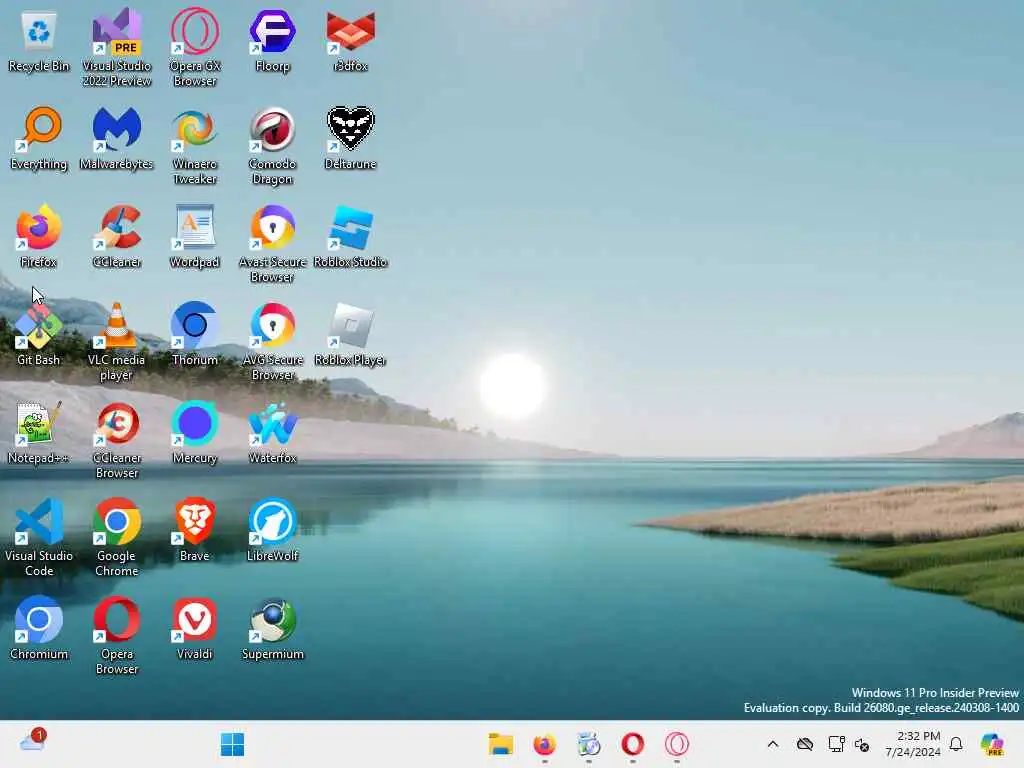Select the Opera GX Browser desktop shortcut

[195, 48]
